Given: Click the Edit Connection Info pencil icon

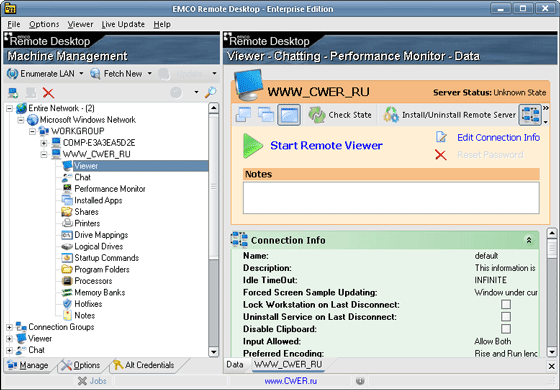Looking at the screenshot, I should click(441, 137).
